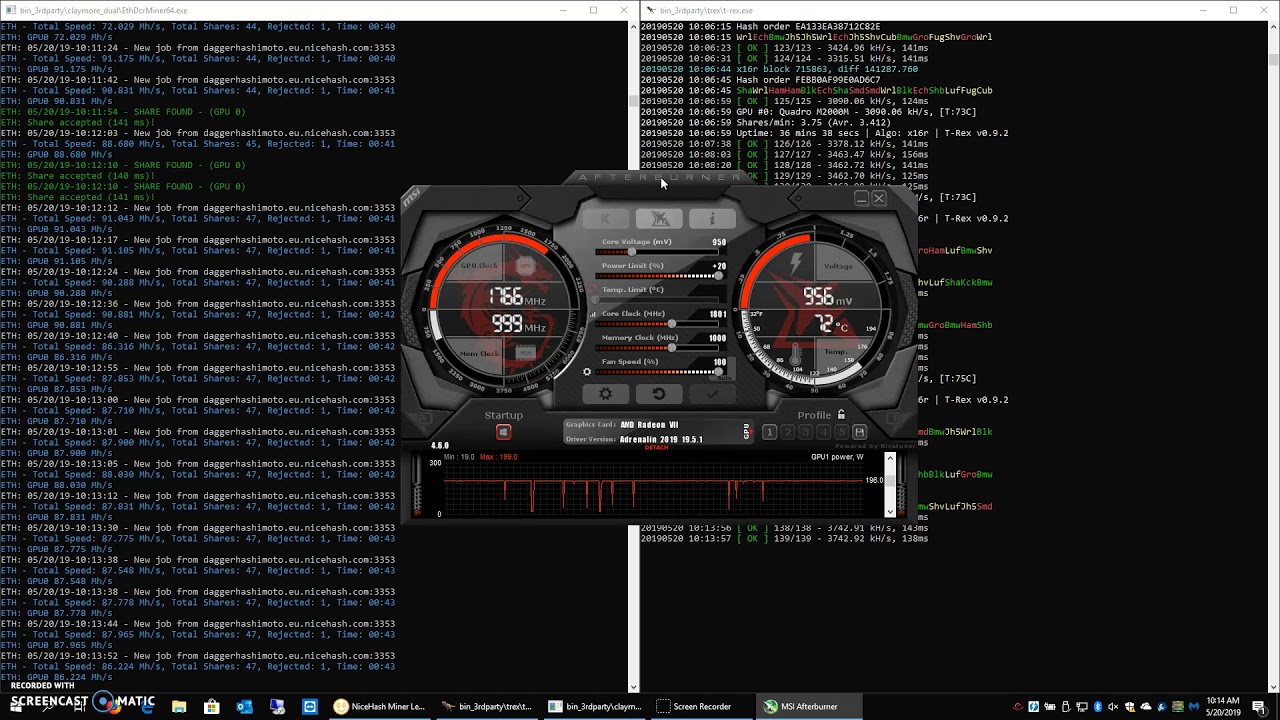
Task: Click MSI Afterburner taskbar button
Action: [x=809, y=706]
